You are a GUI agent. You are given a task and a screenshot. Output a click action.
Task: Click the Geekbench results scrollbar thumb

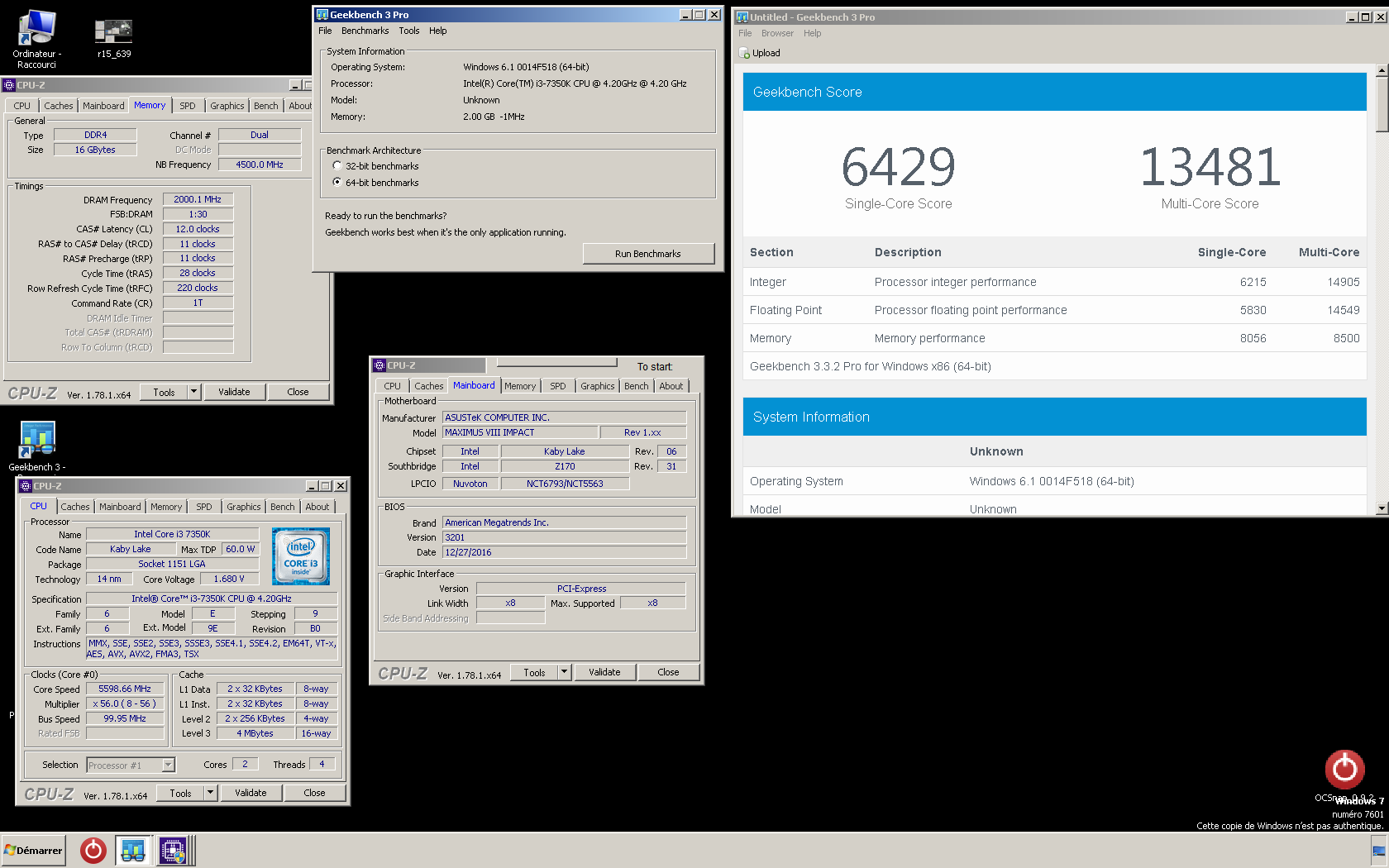(x=1382, y=104)
